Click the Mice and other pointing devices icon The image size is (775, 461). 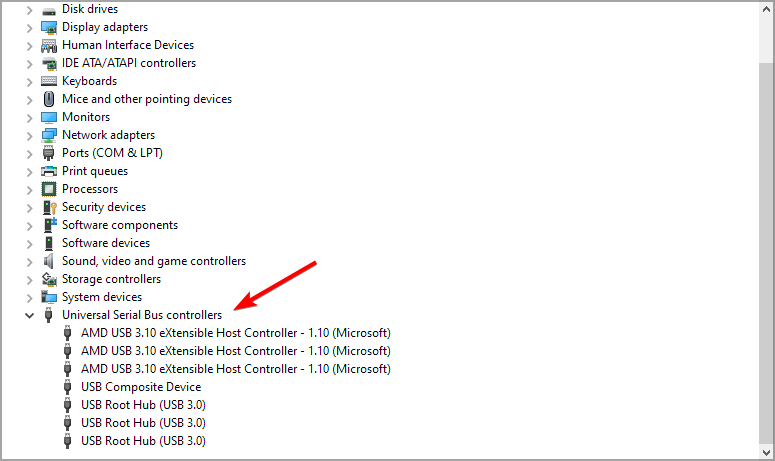49,99
